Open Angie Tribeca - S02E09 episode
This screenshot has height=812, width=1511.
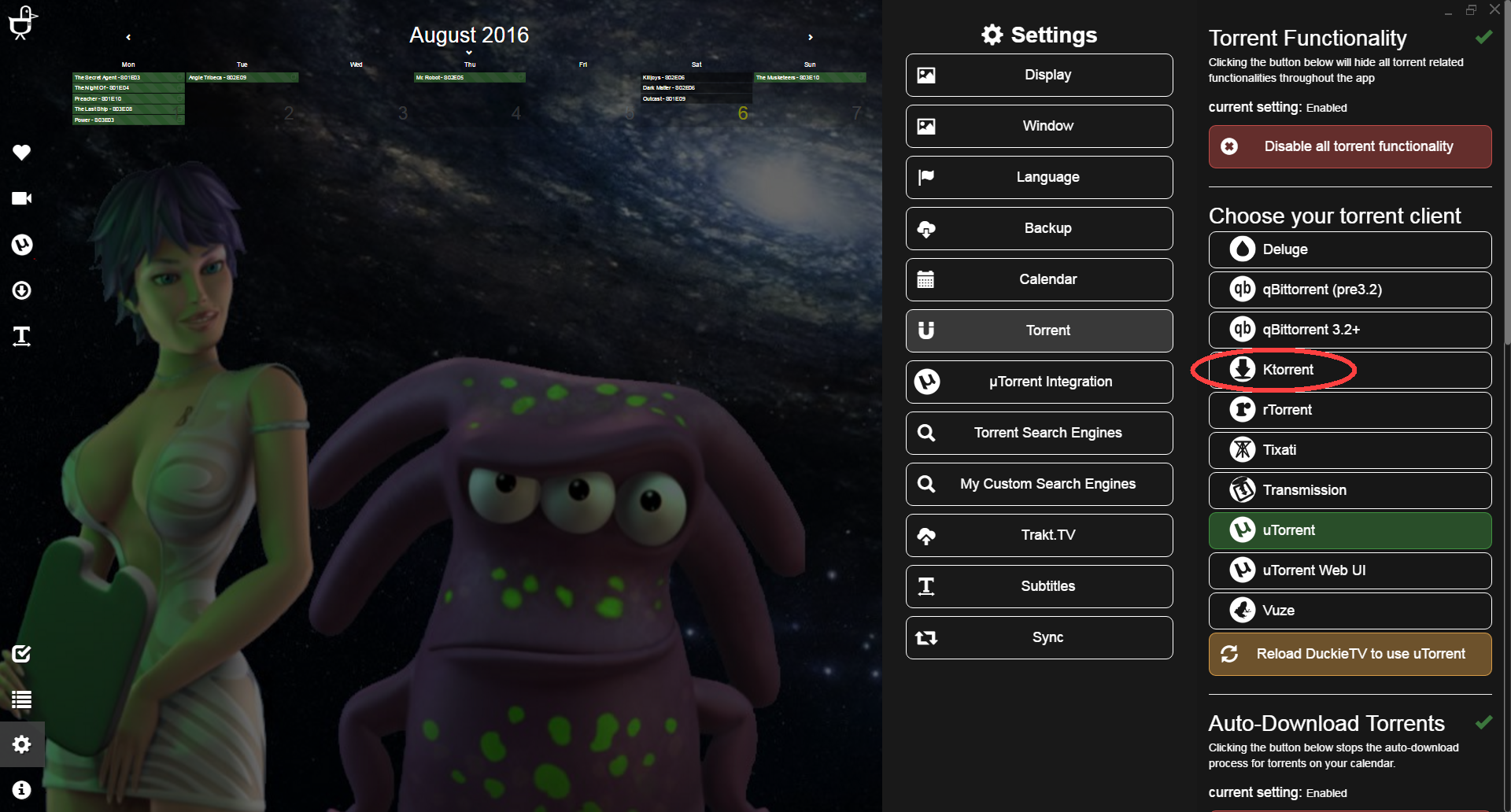coord(242,77)
